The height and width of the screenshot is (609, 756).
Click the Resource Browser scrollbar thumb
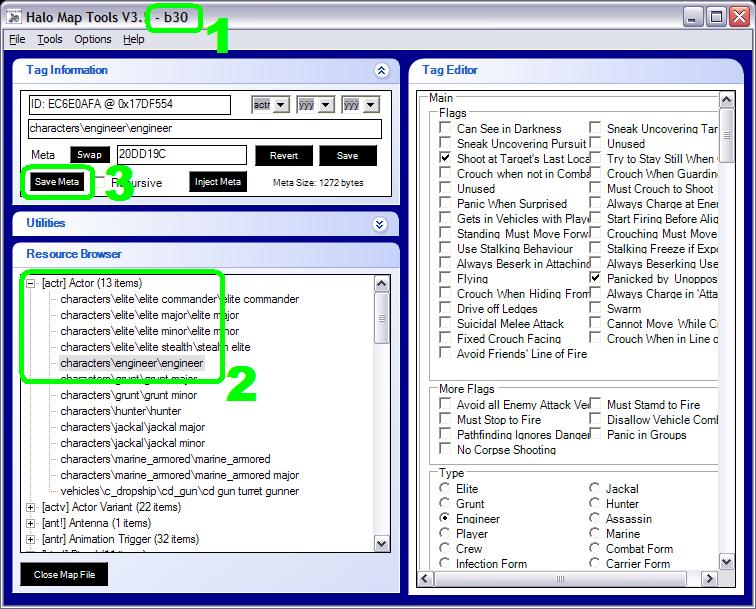click(x=381, y=317)
